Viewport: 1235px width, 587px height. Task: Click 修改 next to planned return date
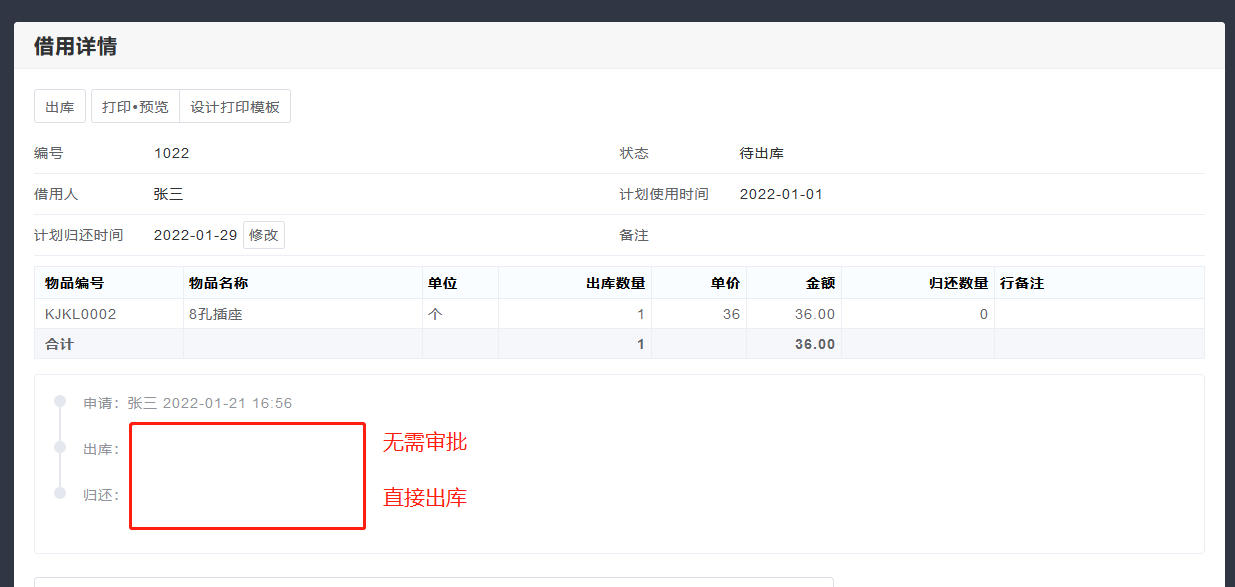[264, 235]
